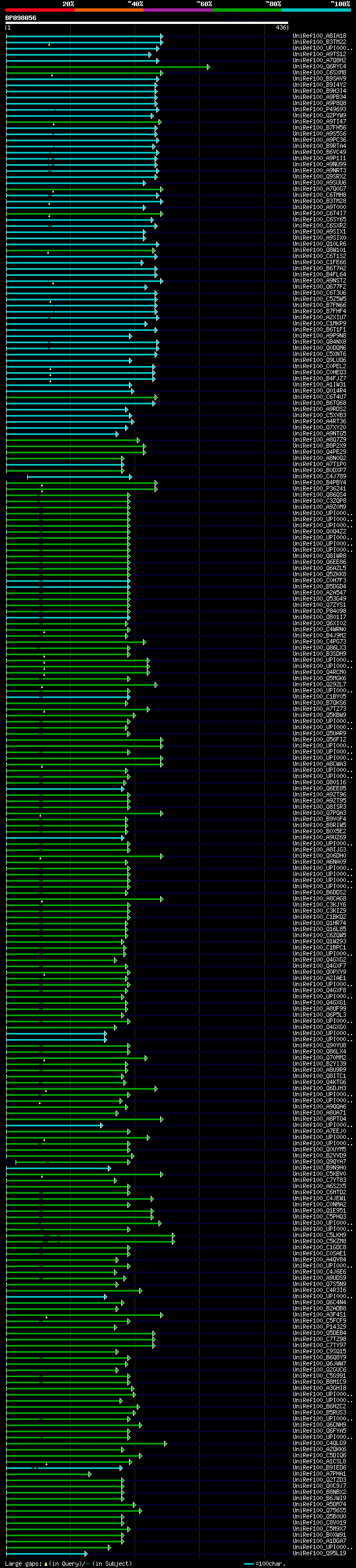Open hit UniRef100_C6SXM8
This screenshot has width=356, height=1568.
coord(319,72)
